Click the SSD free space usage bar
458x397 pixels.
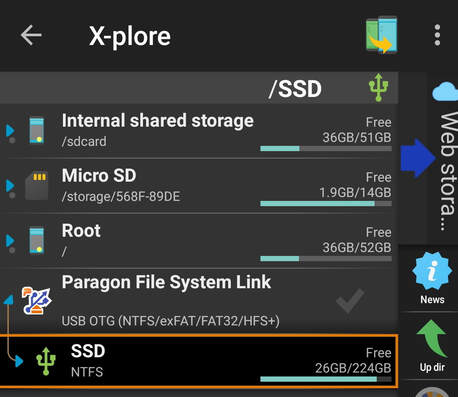(x=326, y=379)
